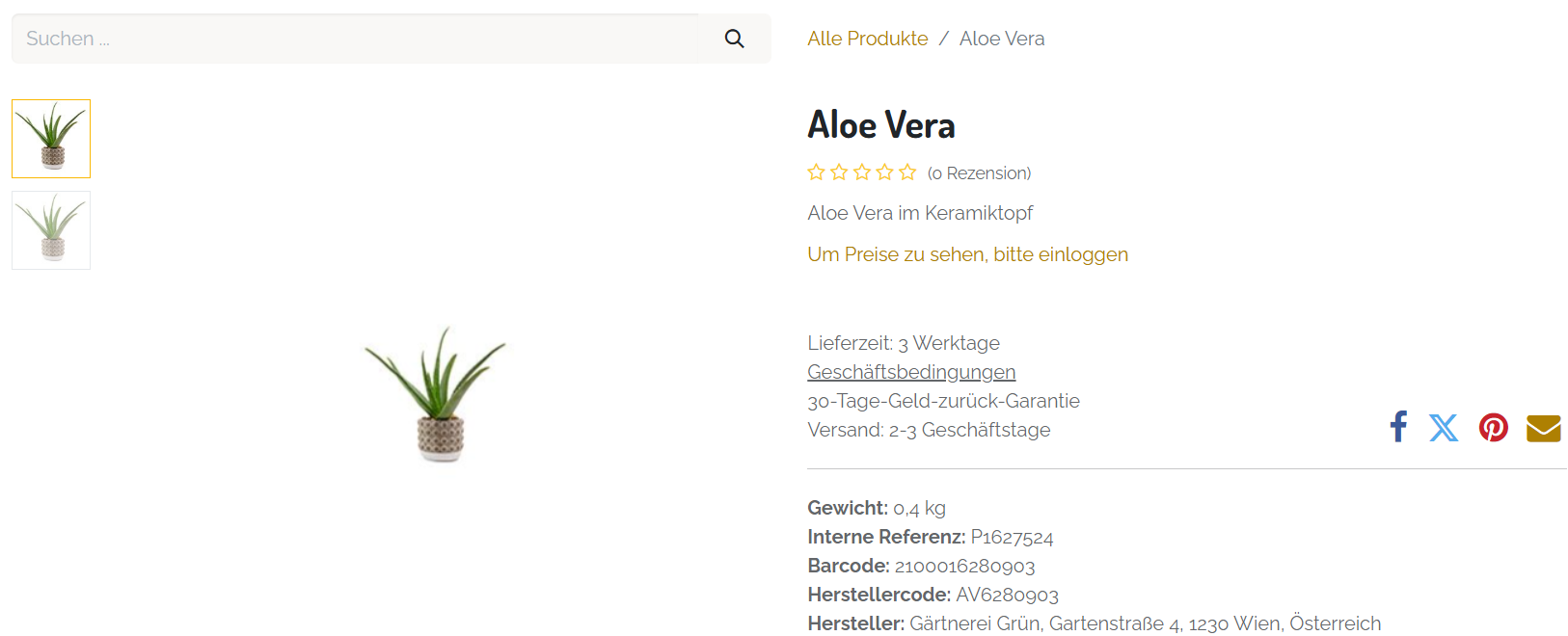Screen dimensions: 1568x636
Task: Share the product on X
Action: (x=1444, y=428)
